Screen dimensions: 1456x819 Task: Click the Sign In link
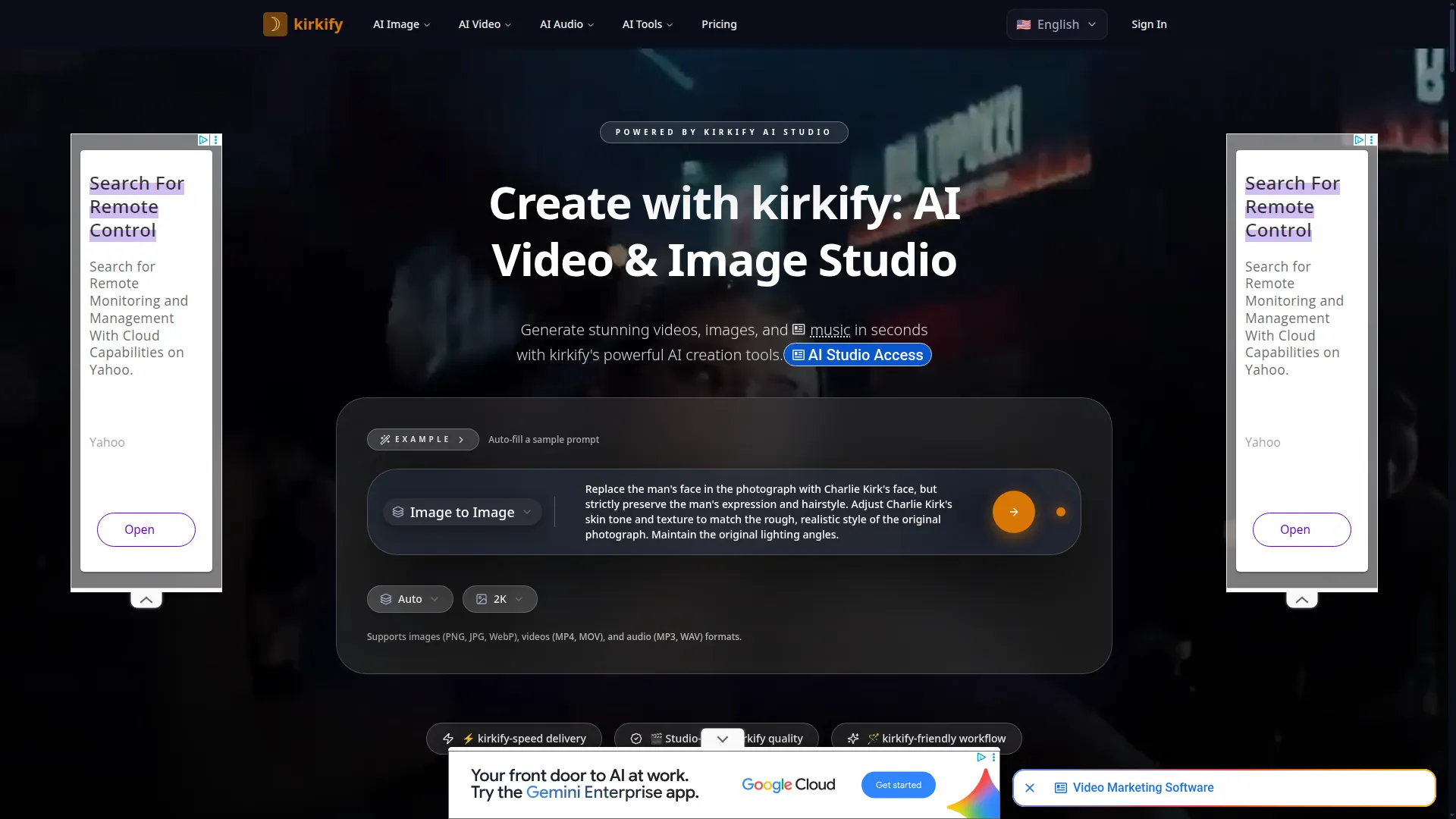1149,24
